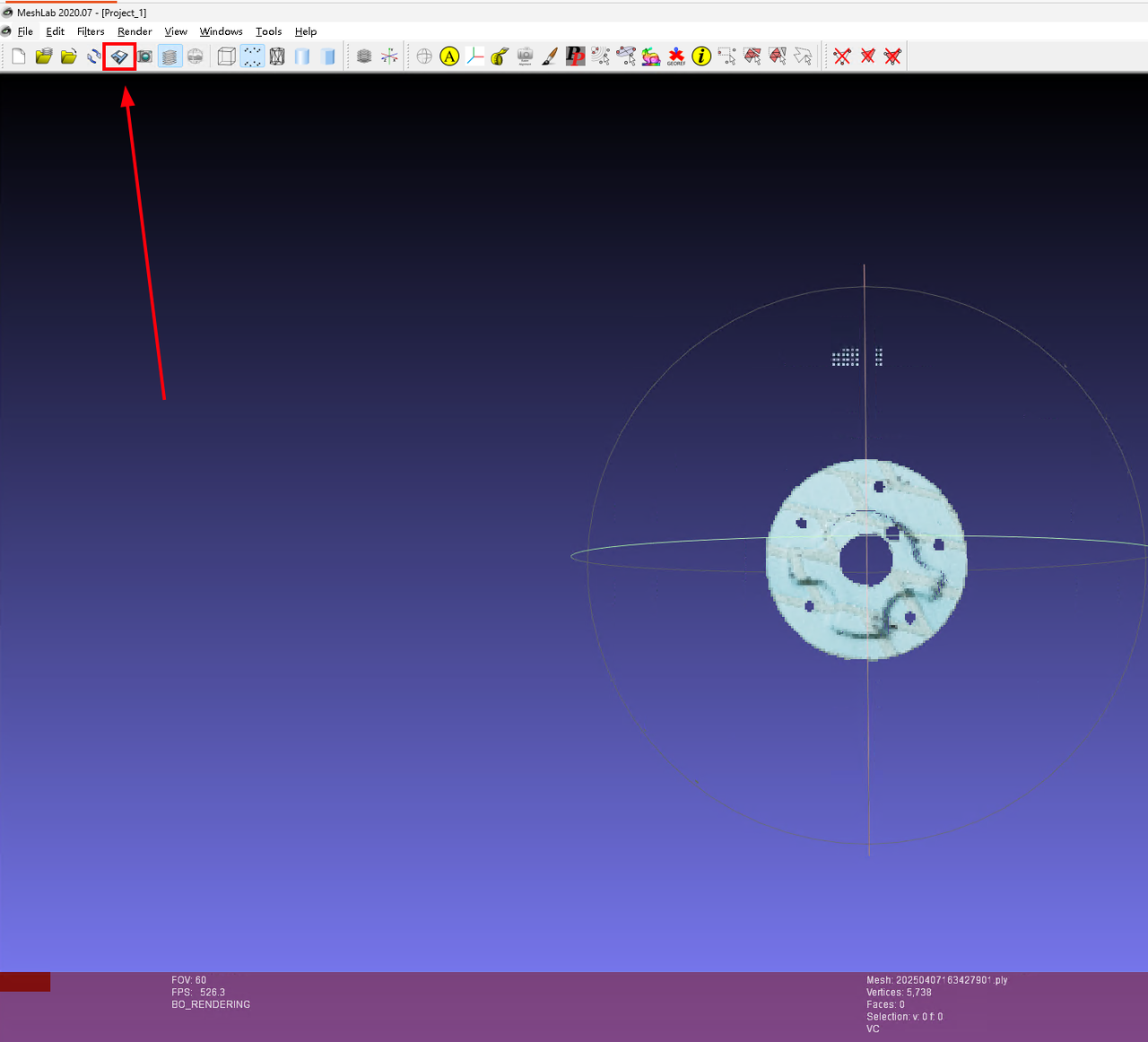The image size is (1148, 1042).
Task: Click the Reload mesh arrows icon
Action: 94,56
